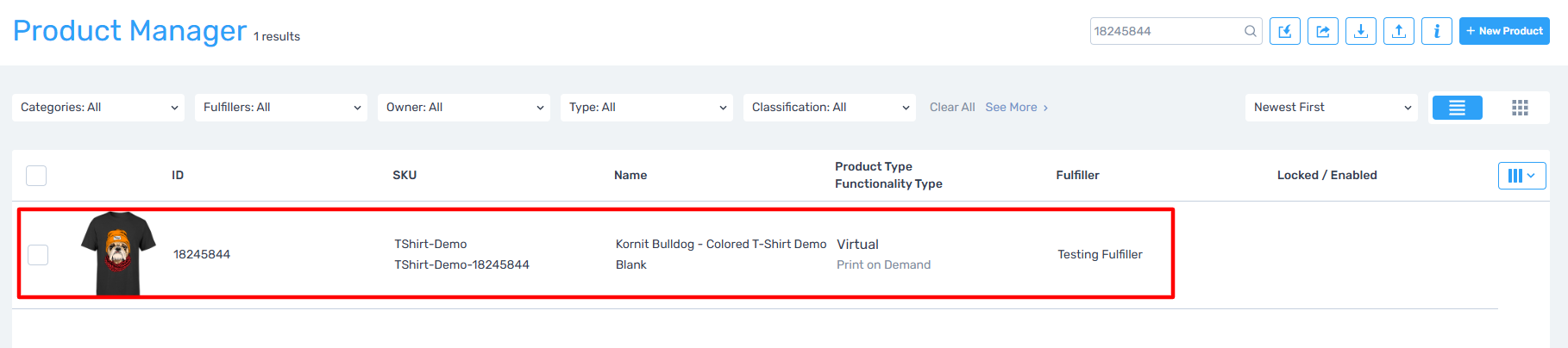Screen dimensions: 1568x348
Task: Open the Fulfillers filter dropdown
Action: click(x=281, y=108)
